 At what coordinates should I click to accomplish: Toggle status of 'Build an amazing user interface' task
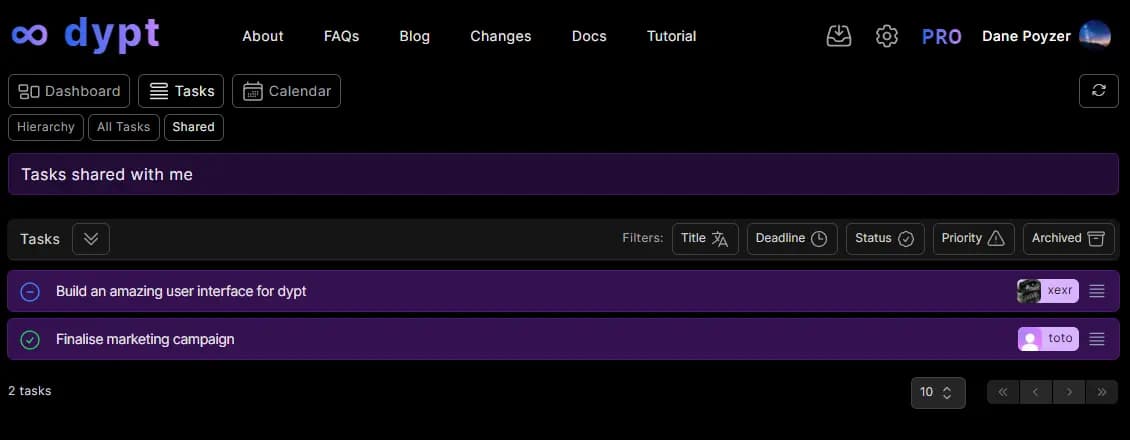pos(30,292)
